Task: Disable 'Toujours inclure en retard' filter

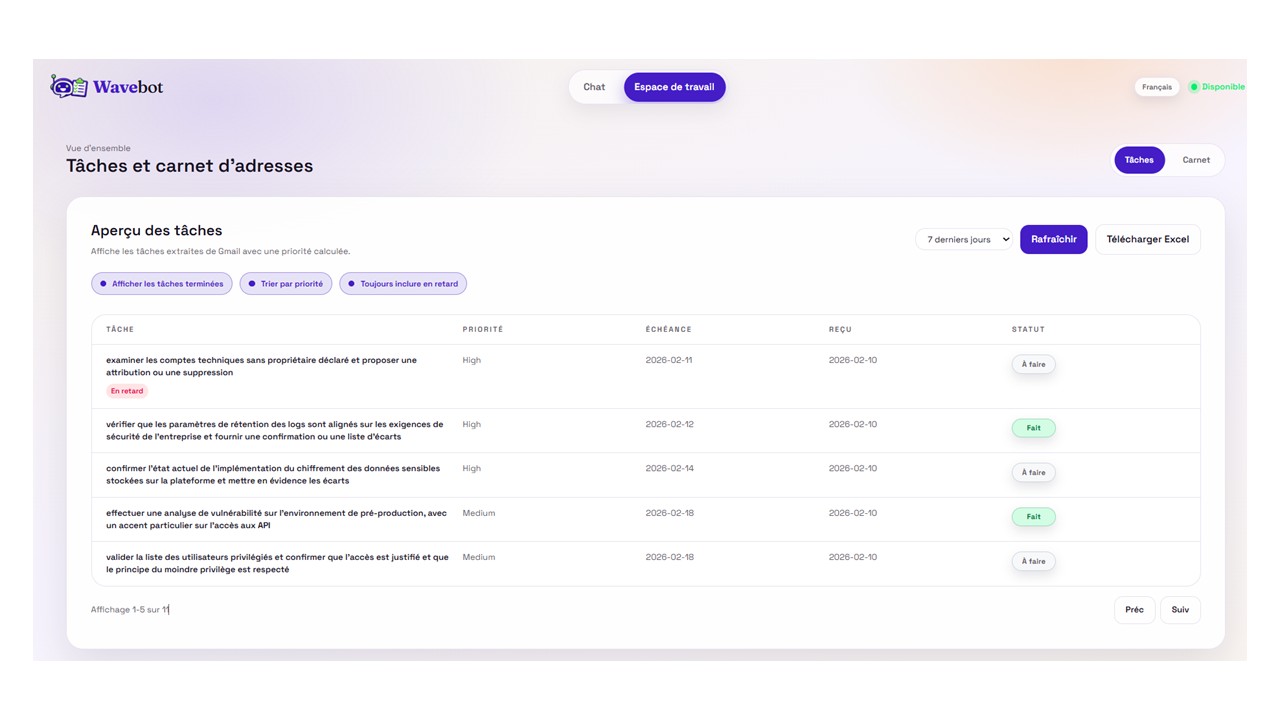Action: pos(403,284)
